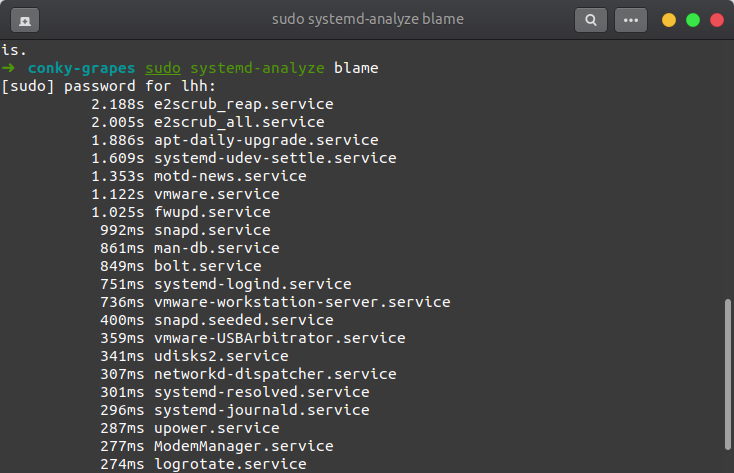This screenshot has height=473, width=734.
Task: Minimize the terminal using the yellow button
Action: pos(669,20)
